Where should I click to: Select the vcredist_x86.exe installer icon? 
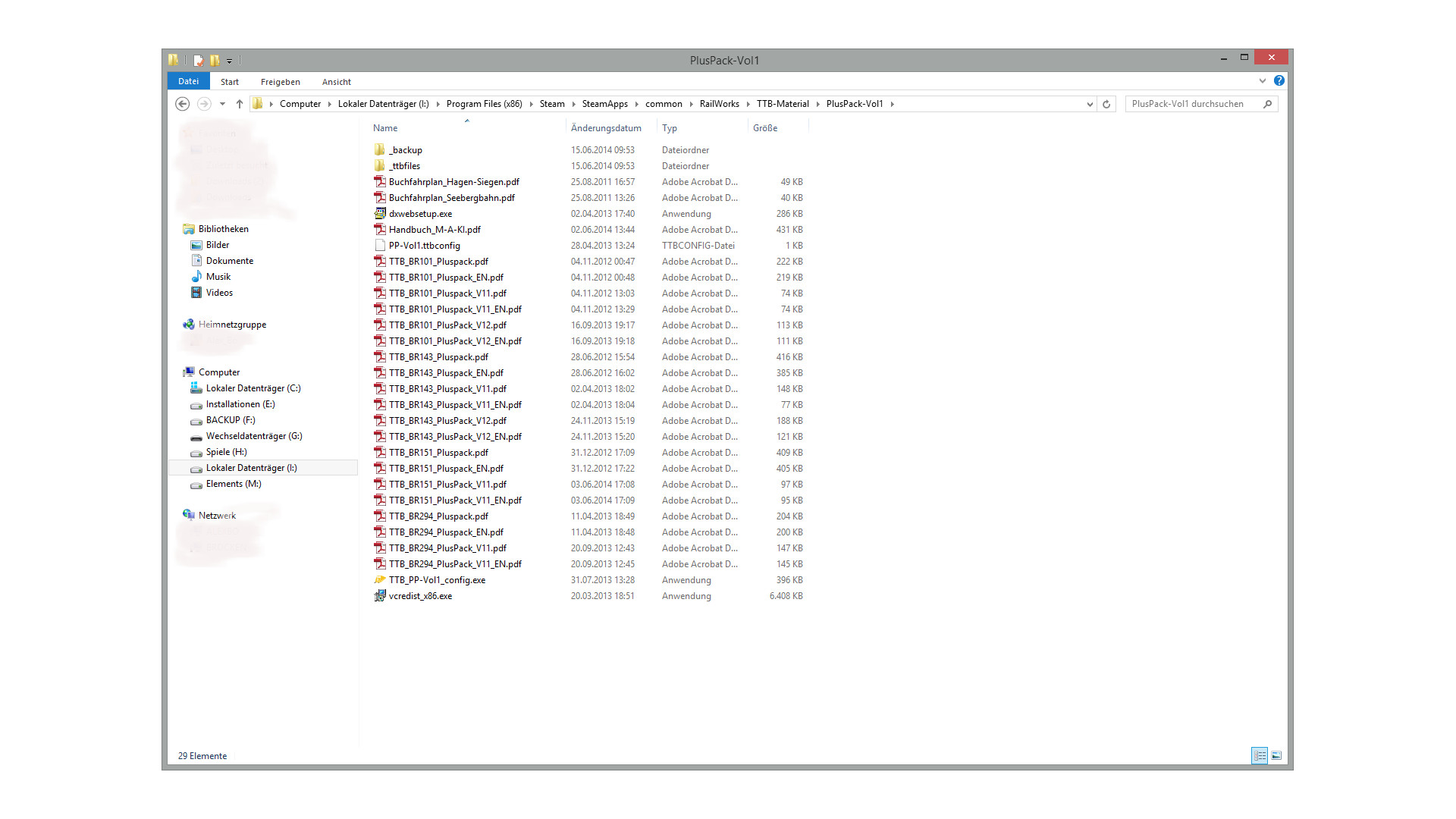pos(380,596)
